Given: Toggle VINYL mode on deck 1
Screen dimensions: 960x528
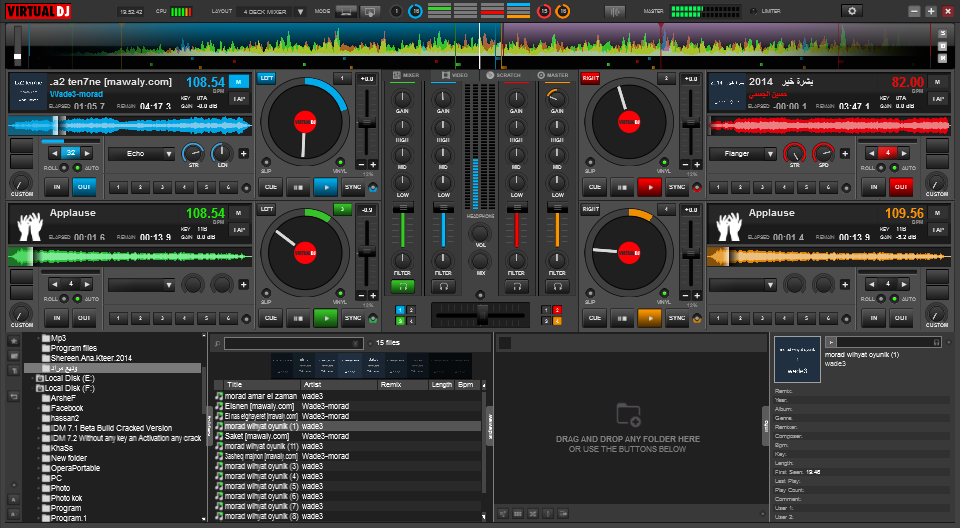Looking at the screenshot, I should pos(340,163).
